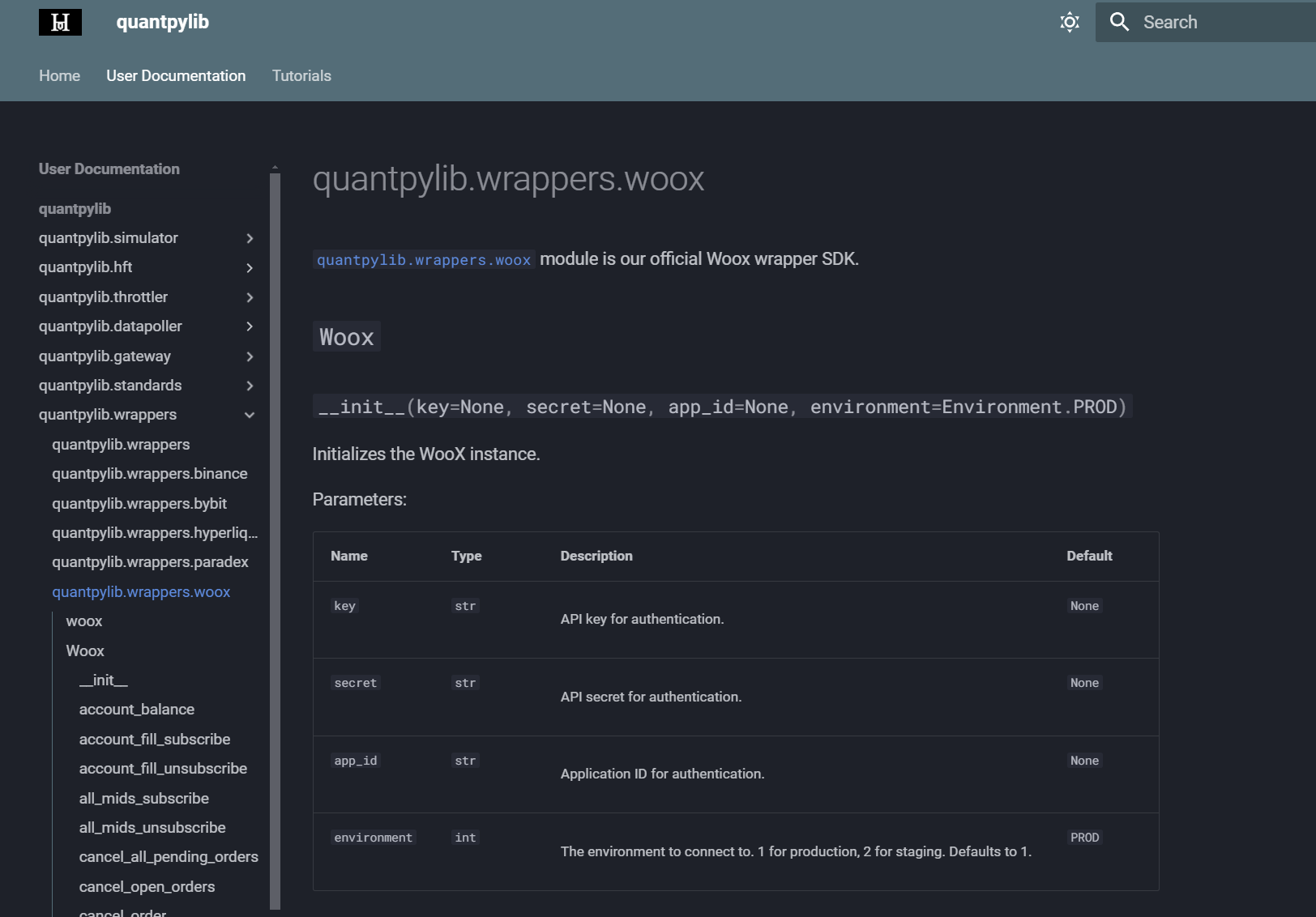This screenshot has height=917, width=1316.
Task: Expand the quantpylib.datapoller chevron
Action: coord(250,326)
